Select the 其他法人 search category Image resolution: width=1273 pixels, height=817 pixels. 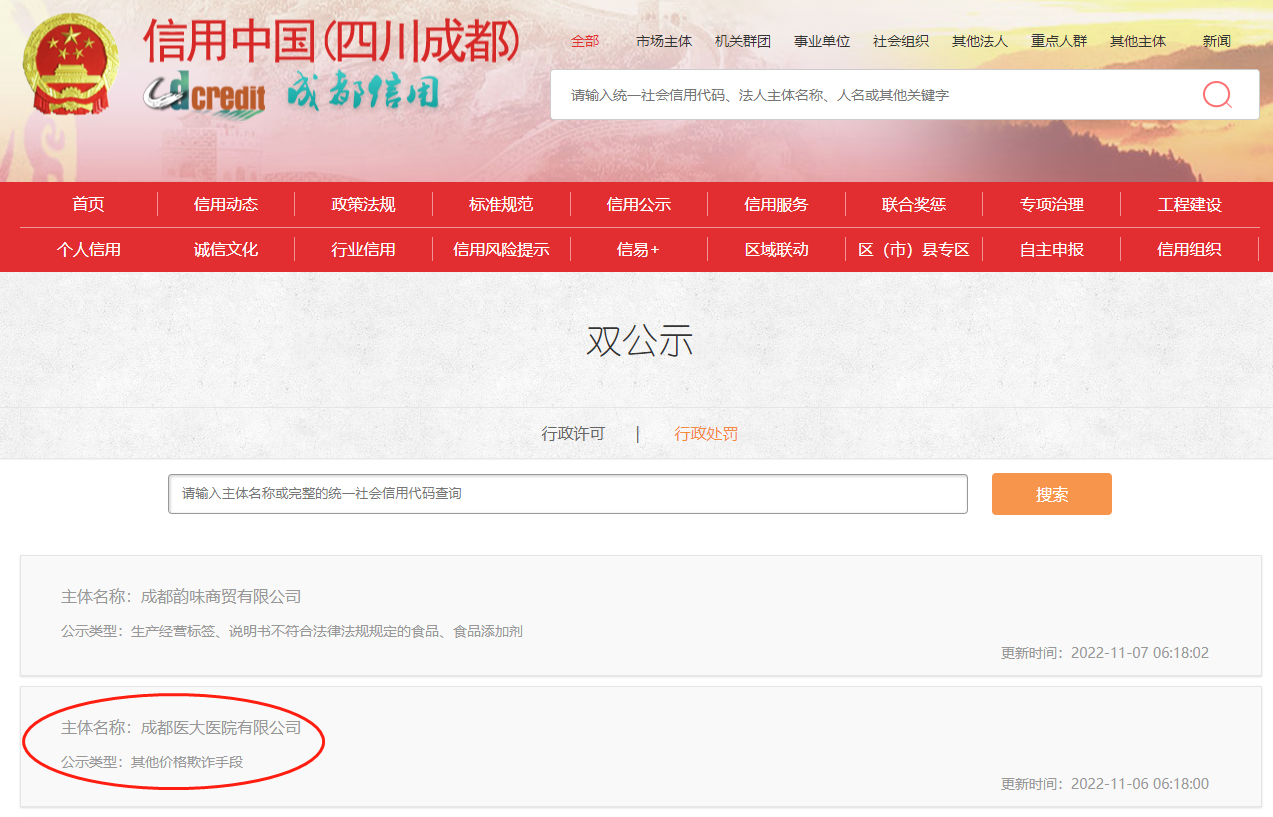(x=980, y=41)
